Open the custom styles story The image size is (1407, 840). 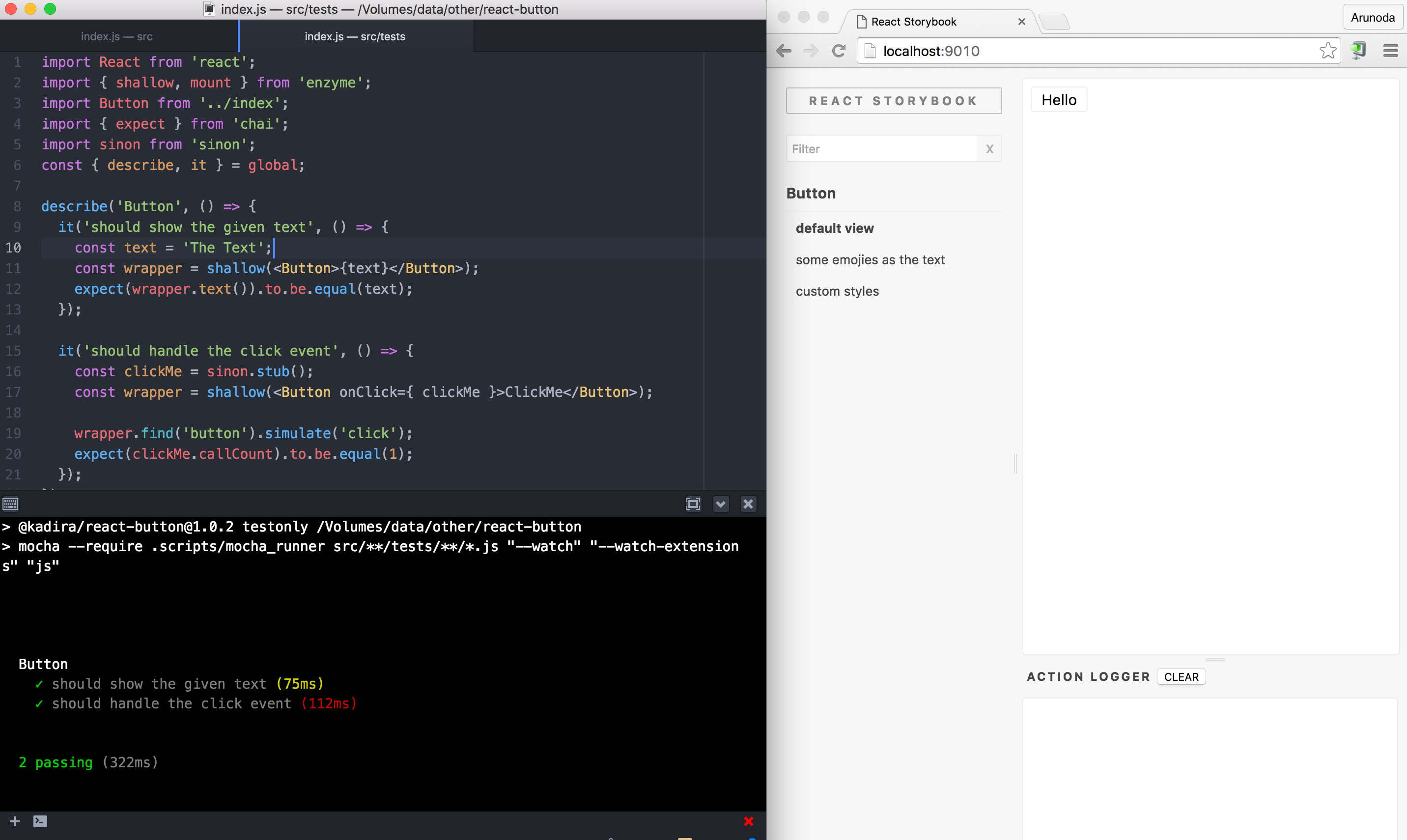[837, 291]
